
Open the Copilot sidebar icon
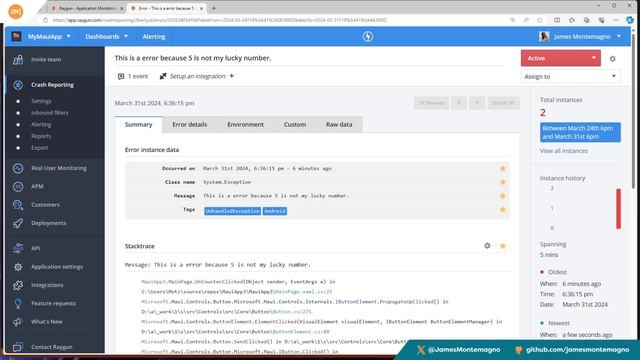[x=630, y=20]
